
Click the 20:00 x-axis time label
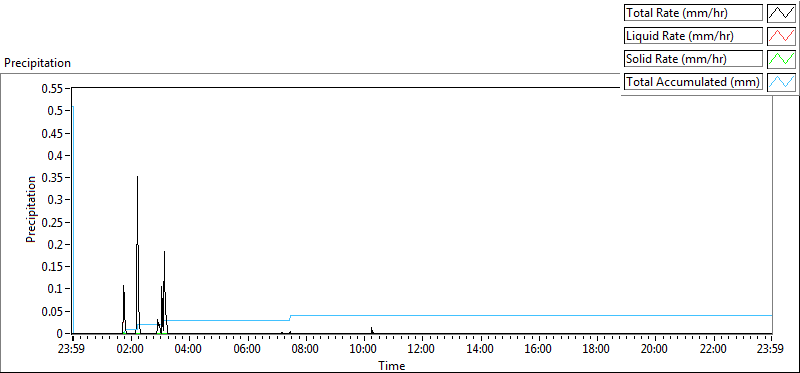pos(655,350)
